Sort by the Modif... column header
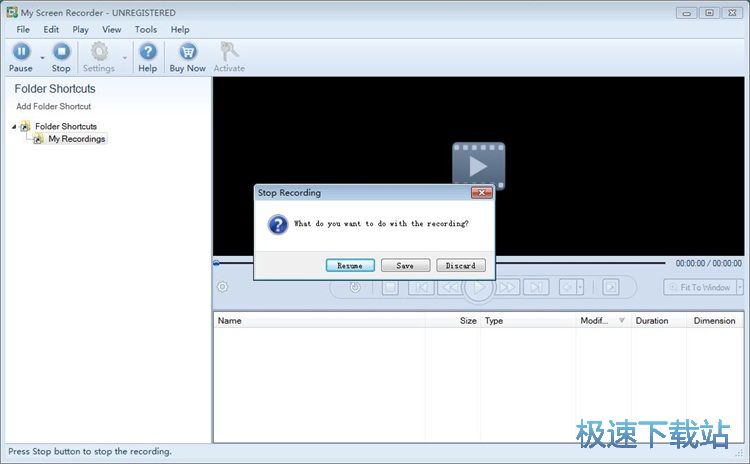Image resolution: width=750 pixels, height=464 pixels. (604, 321)
